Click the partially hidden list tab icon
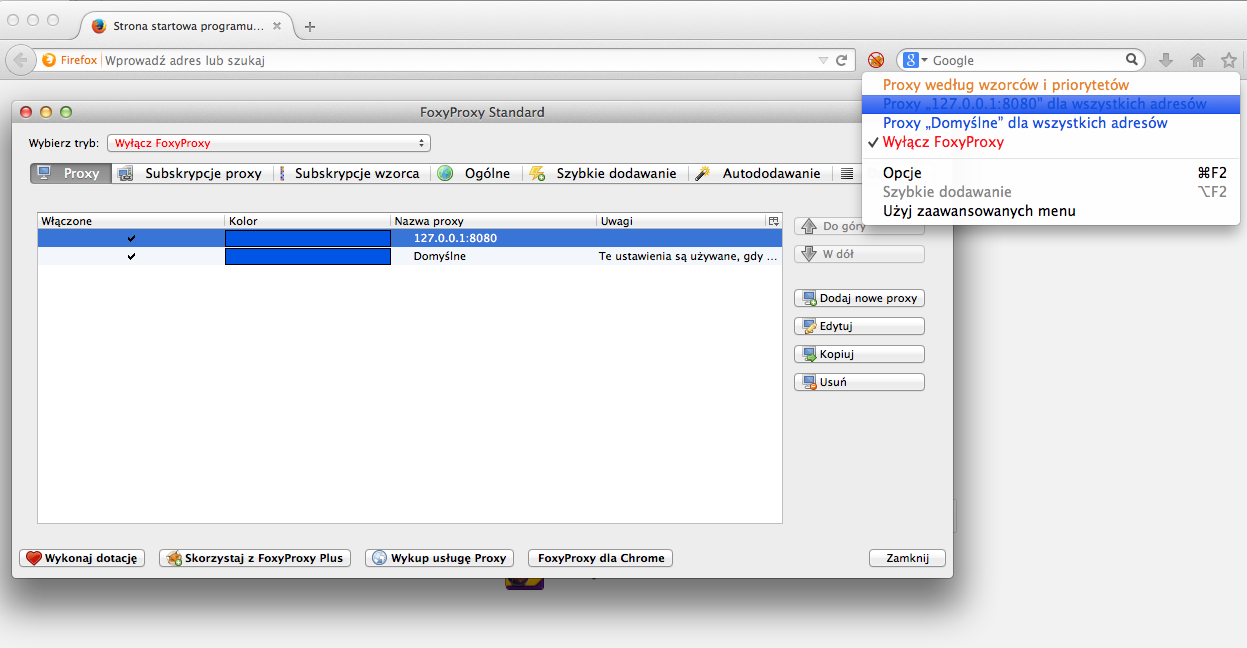Viewport: 1247px width, 648px height. [847, 173]
